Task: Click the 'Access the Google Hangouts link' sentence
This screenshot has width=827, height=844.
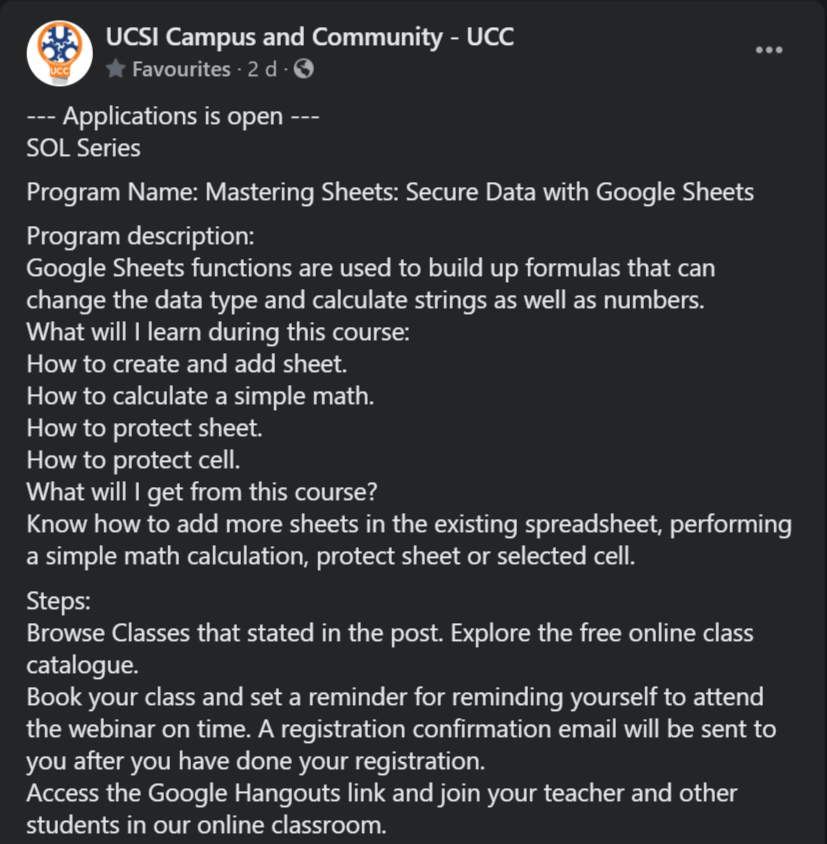Action: (x=382, y=808)
